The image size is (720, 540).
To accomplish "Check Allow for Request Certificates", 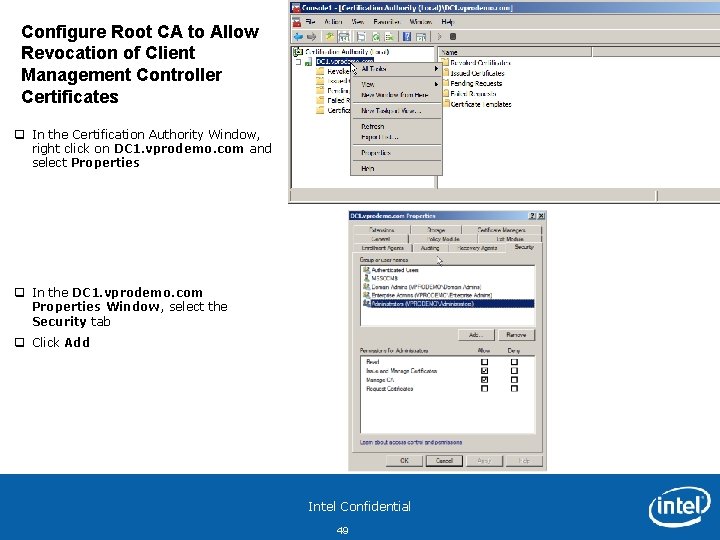I will point(484,388).
